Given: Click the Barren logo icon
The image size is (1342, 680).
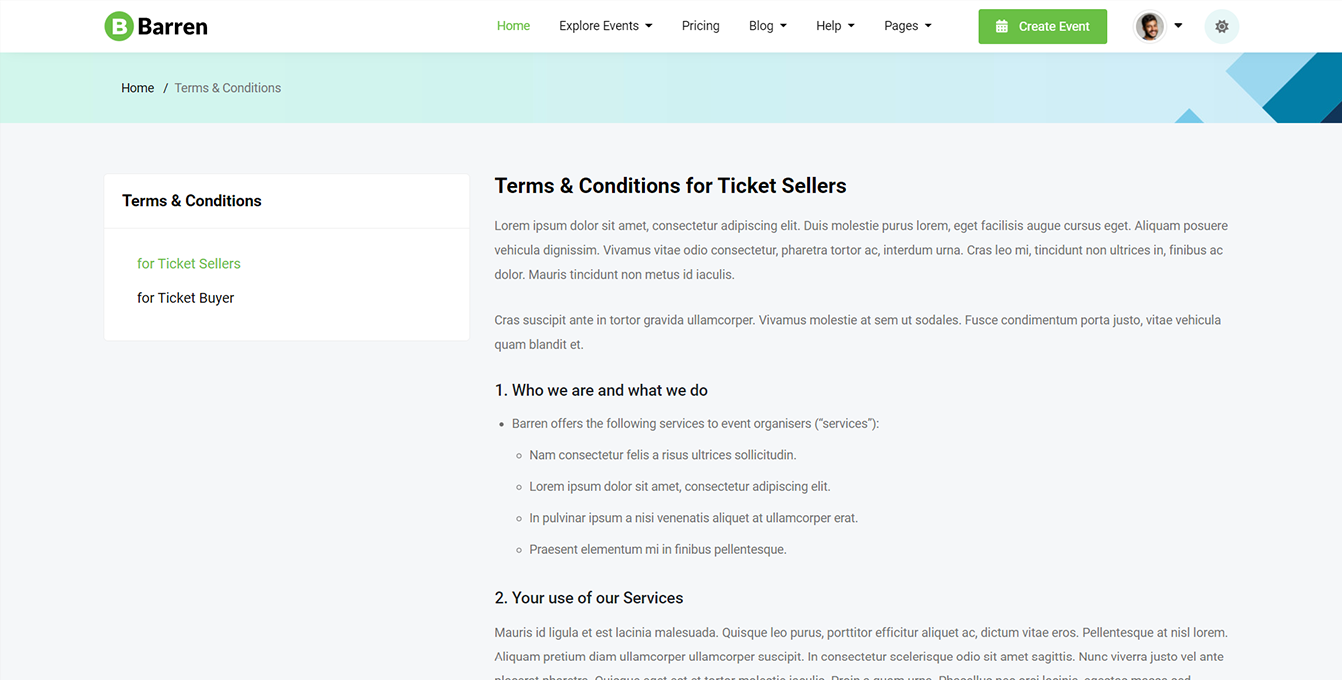Looking at the screenshot, I should pos(119,27).
